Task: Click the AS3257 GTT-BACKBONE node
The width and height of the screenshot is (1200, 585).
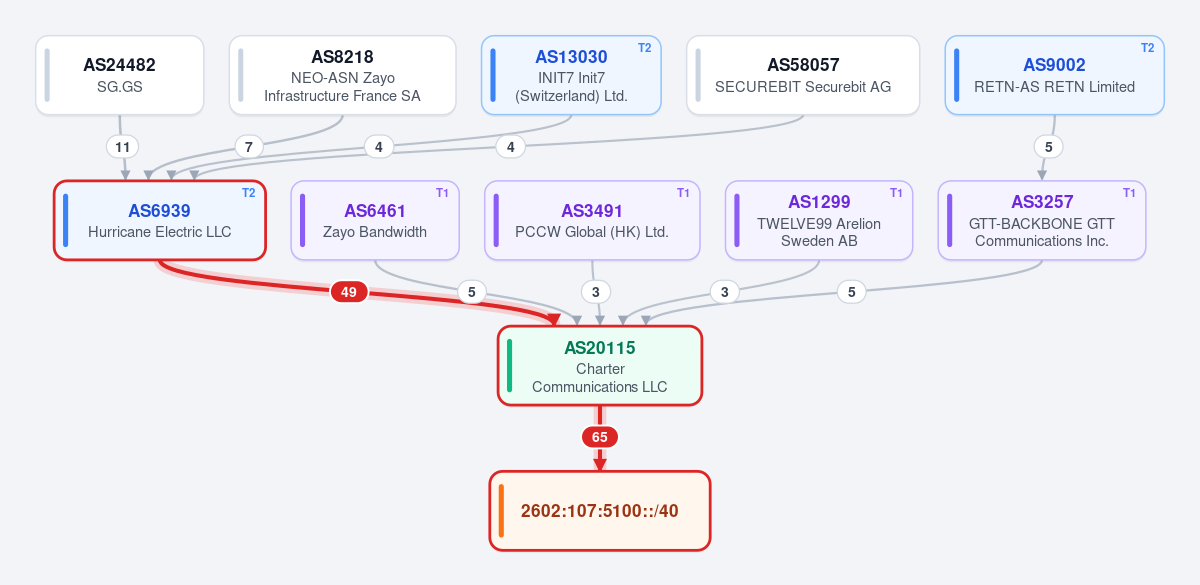Action: tap(1042, 220)
